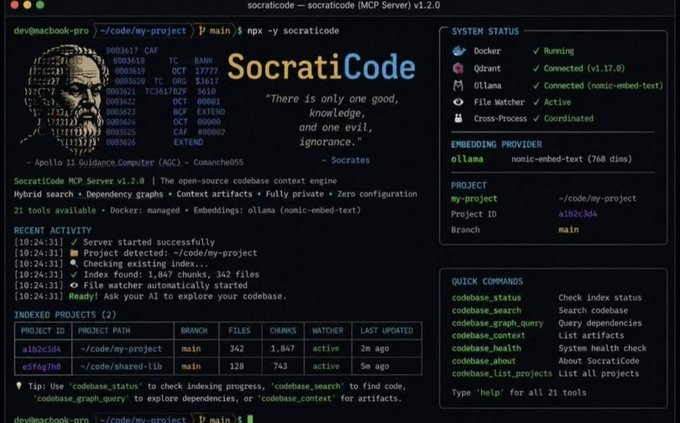
Task: Click the SYSTEM STATUS panel heading
Action: 485,31
